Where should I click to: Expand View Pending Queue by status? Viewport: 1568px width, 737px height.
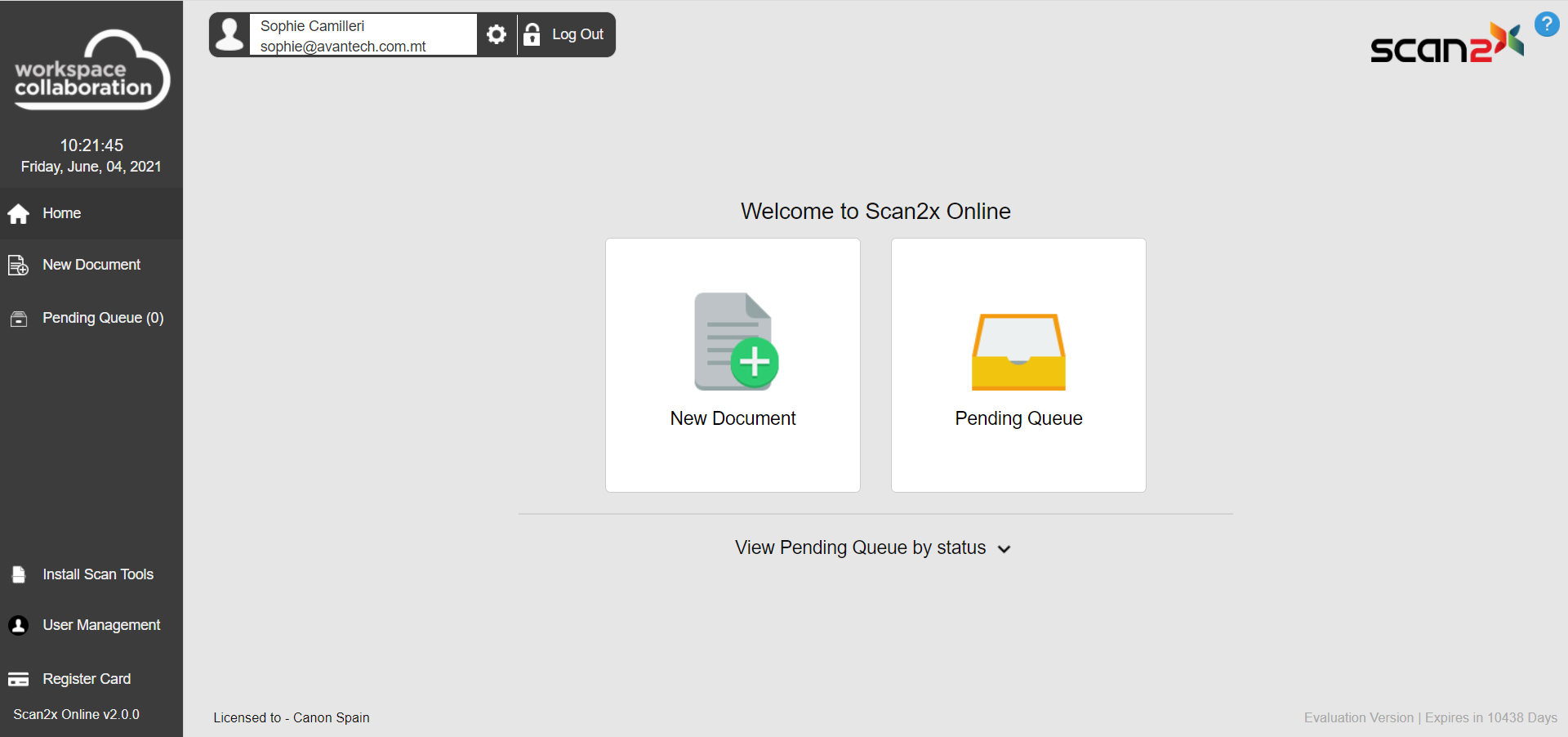[x=860, y=547]
